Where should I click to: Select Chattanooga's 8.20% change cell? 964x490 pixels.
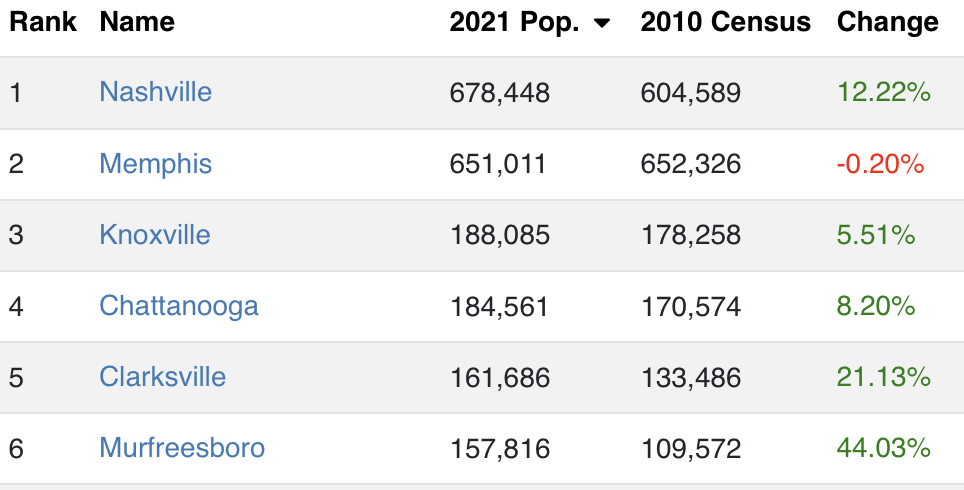click(x=875, y=306)
